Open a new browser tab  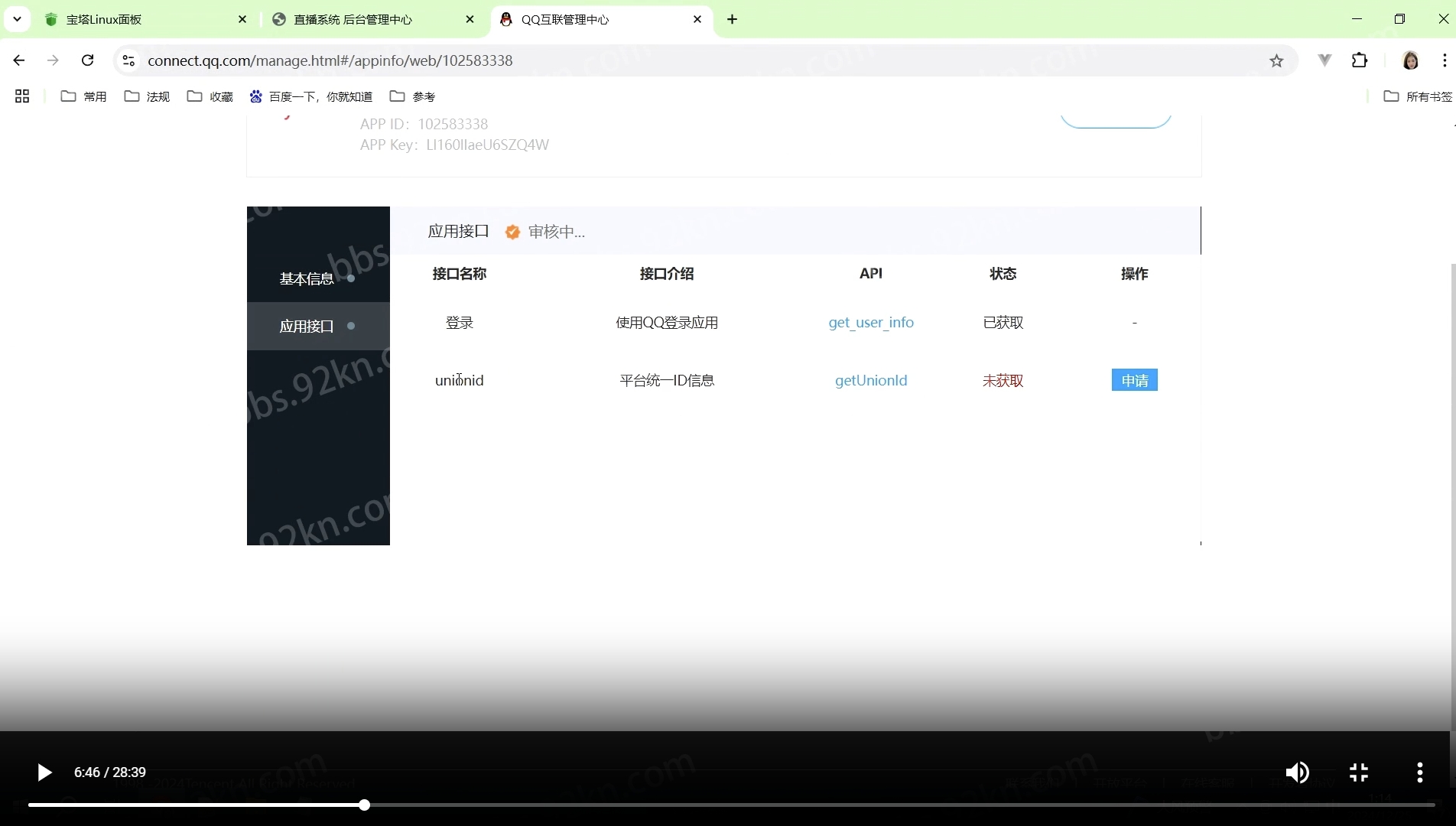pos(732,19)
